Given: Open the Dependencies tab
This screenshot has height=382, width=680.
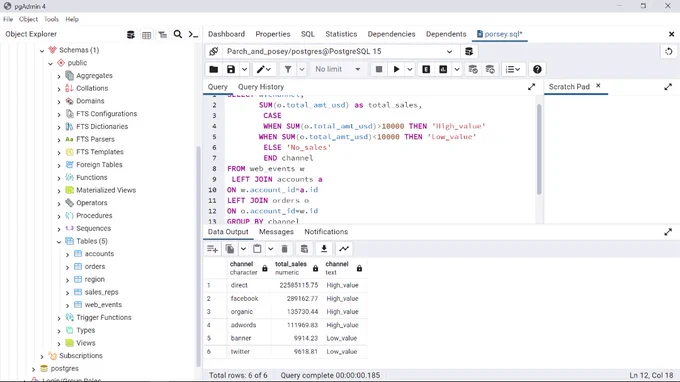Looking at the screenshot, I should click(x=391, y=34).
